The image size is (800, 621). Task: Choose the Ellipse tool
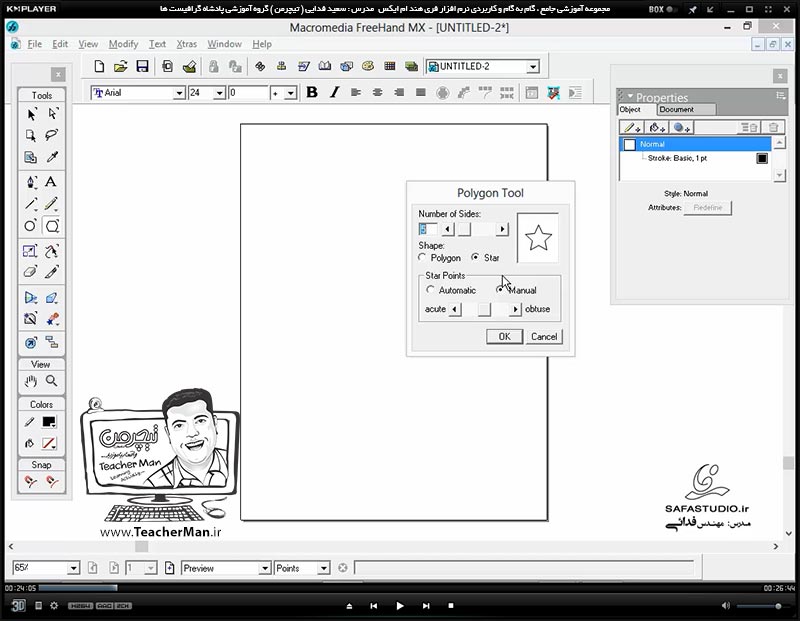pyautogui.click(x=30, y=226)
